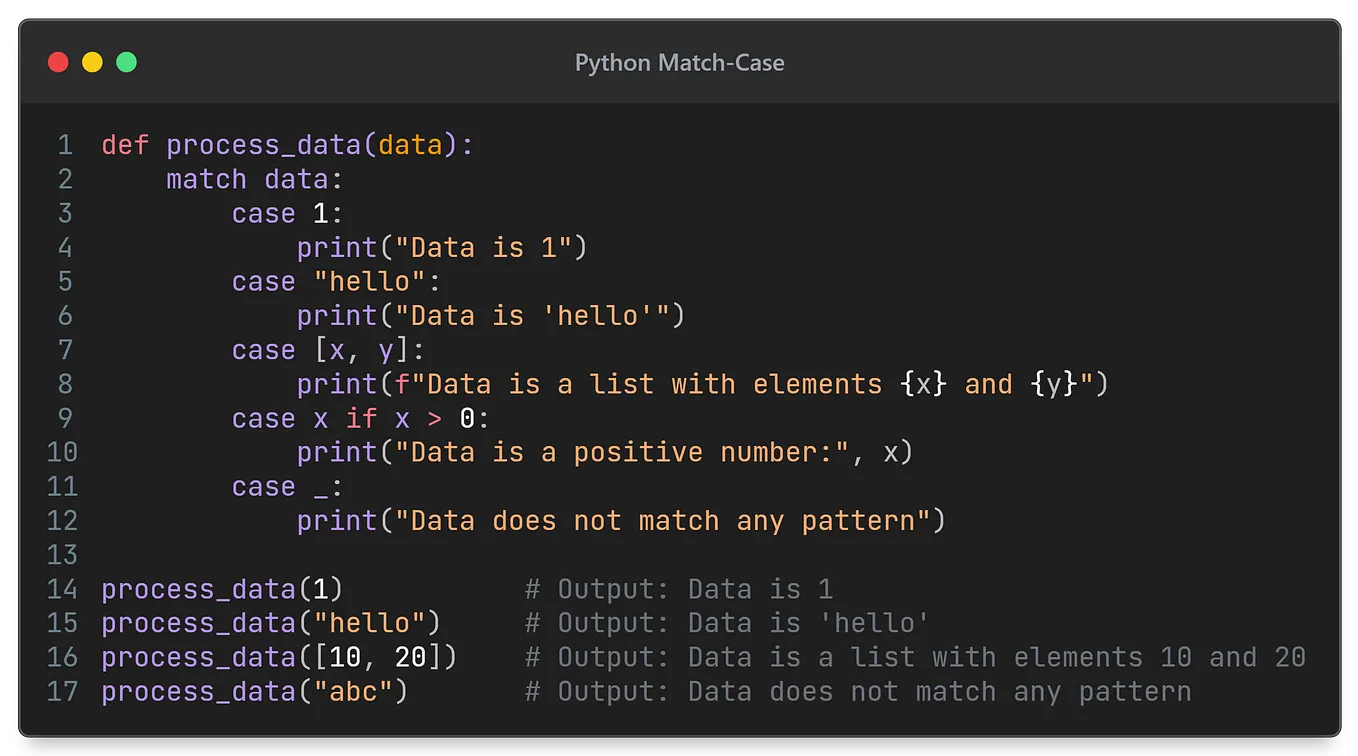1358x756 pixels.
Task: Click line number 17 in the gutter
Action: click(61, 691)
